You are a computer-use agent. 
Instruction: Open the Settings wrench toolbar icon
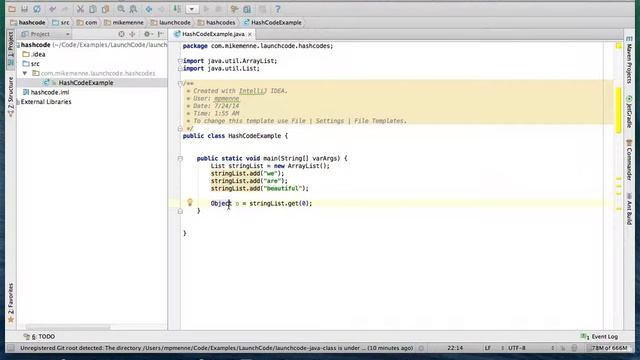coord(234,9)
